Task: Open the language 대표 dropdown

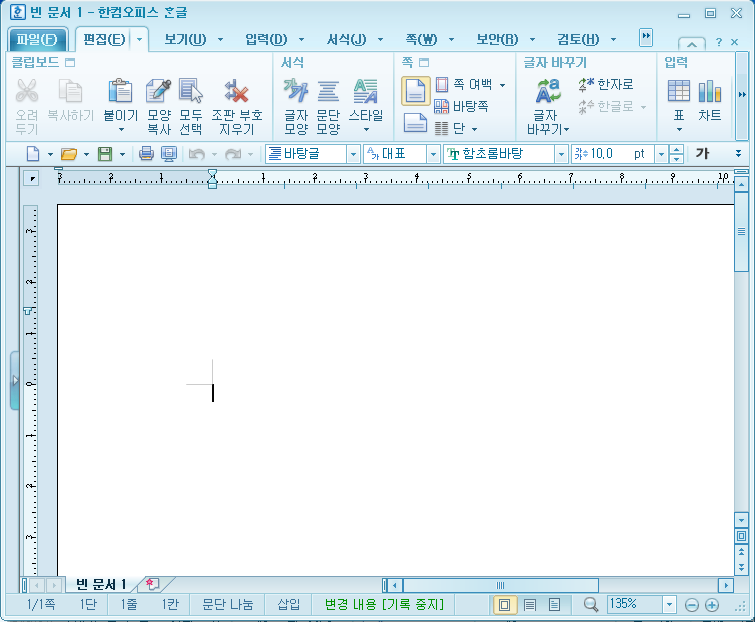Action: pos(433,154)
